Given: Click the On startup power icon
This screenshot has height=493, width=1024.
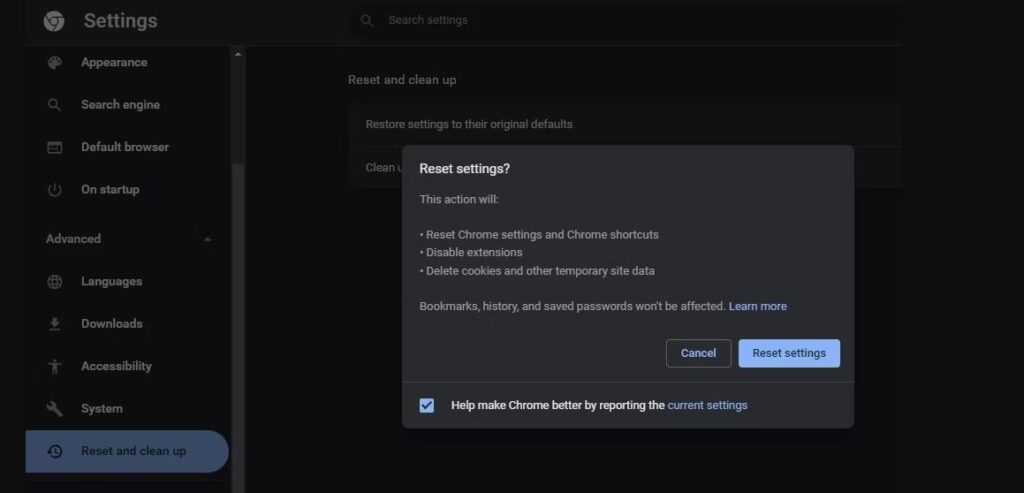Looking at the screenshot, I should click(55, 190).
